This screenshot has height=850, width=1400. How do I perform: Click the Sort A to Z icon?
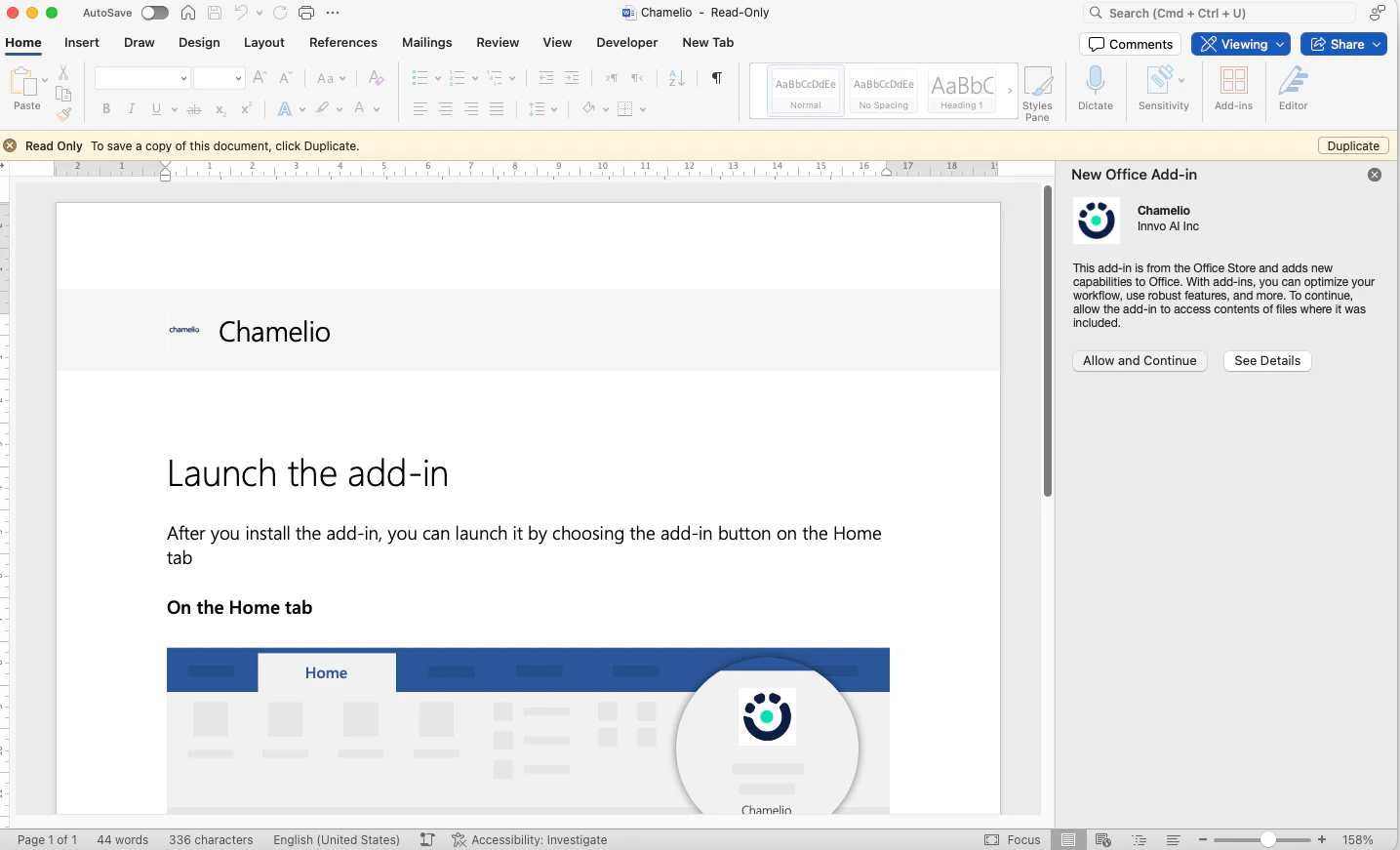coord(676,78)
